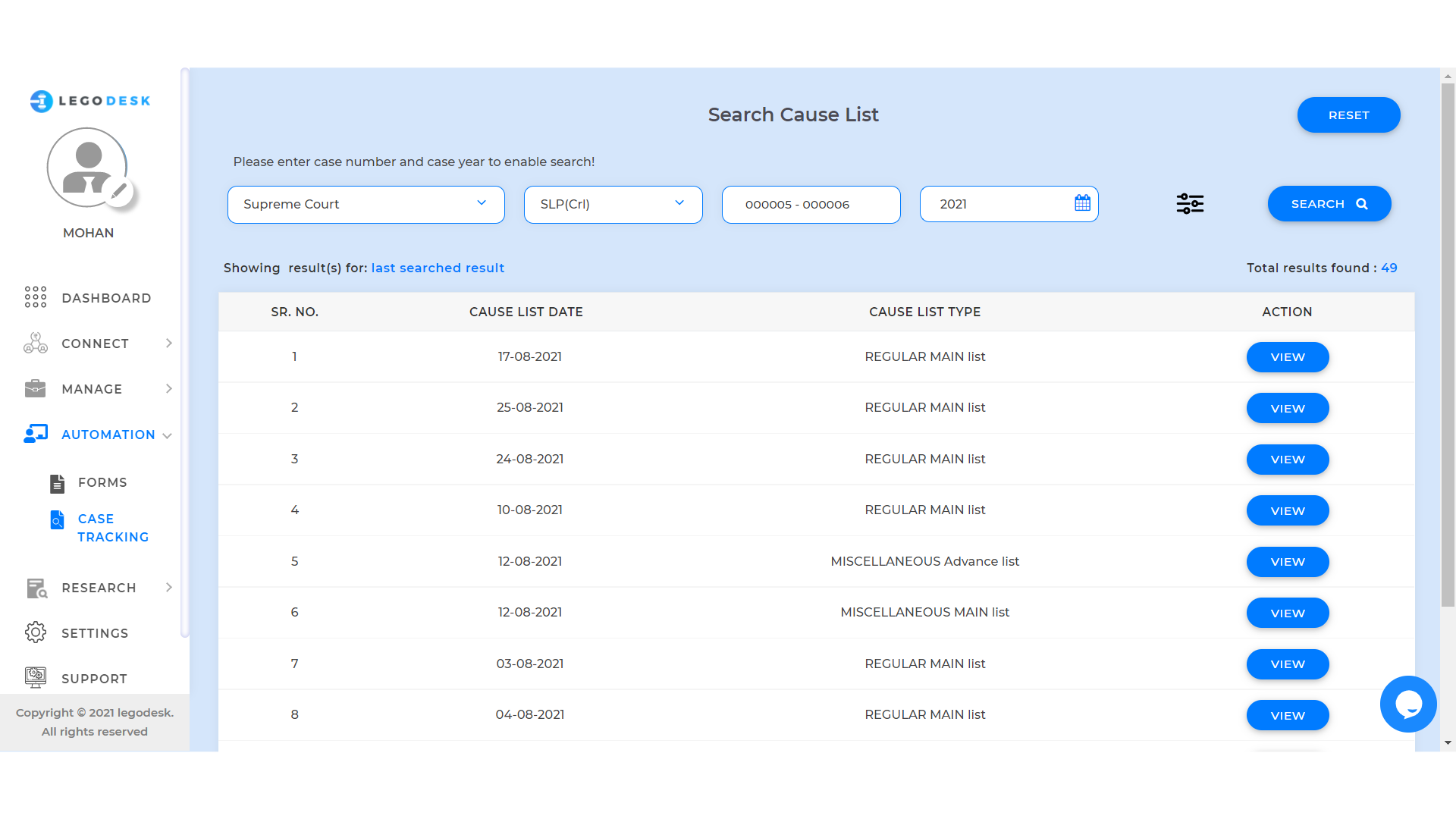Open advanced filter sliders icon
The width and height of the screenshot is (1456, 819).
pyautogui.click(x=1190, y=203)
